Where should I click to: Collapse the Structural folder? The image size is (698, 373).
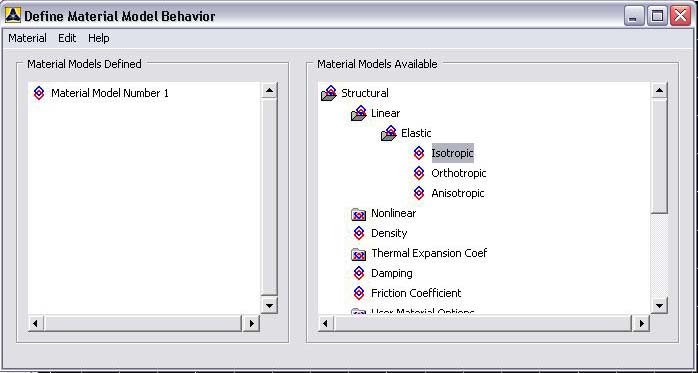coord(329,93)
